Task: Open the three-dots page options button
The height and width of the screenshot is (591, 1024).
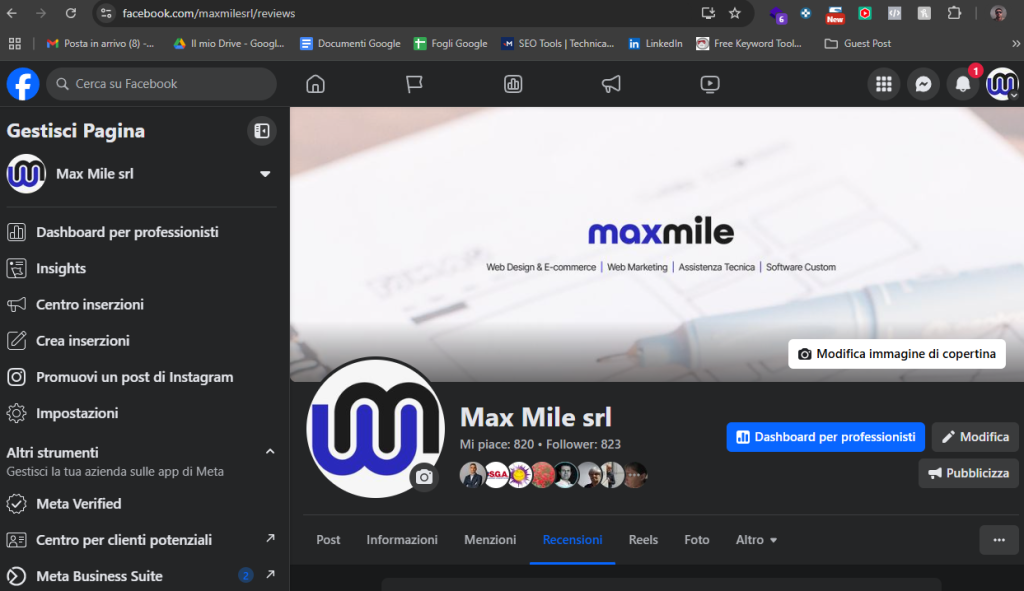Action: [999, 540]
